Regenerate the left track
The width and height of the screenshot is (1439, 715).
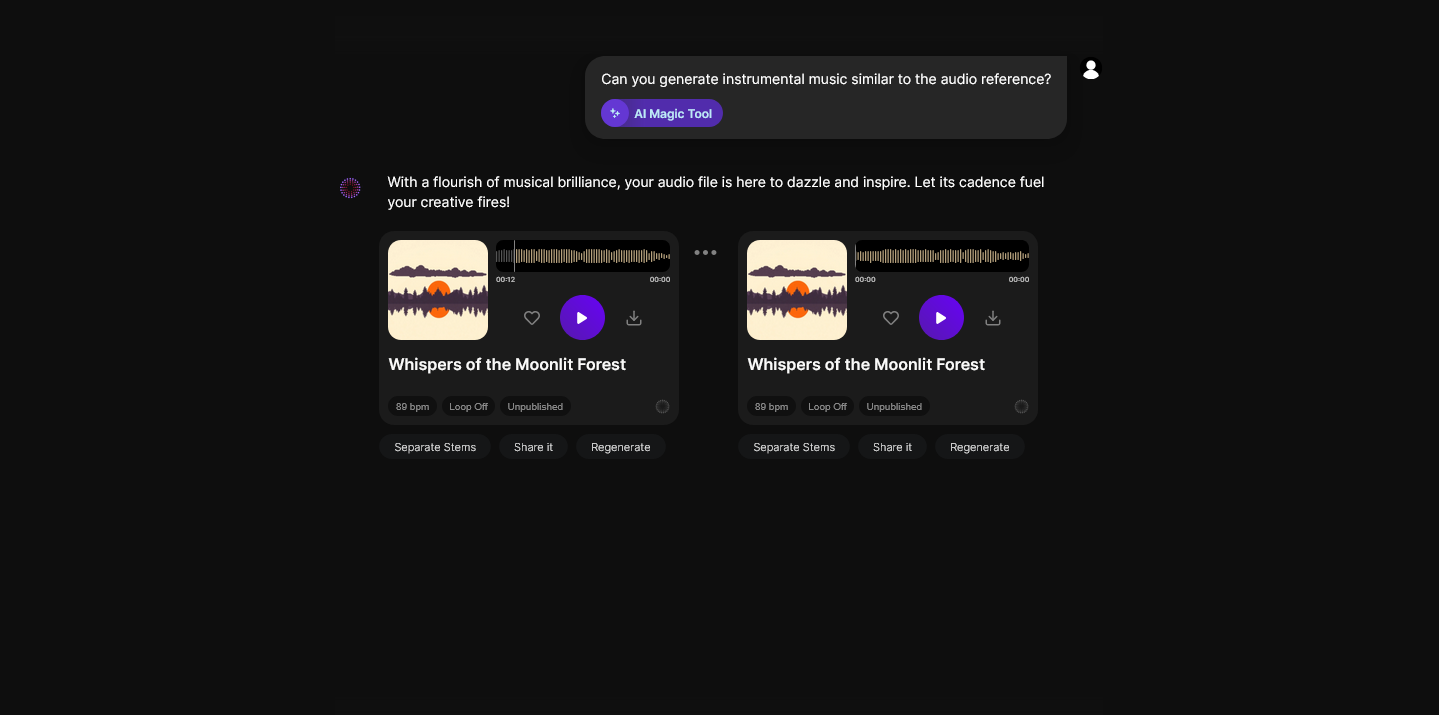[621, 447]
